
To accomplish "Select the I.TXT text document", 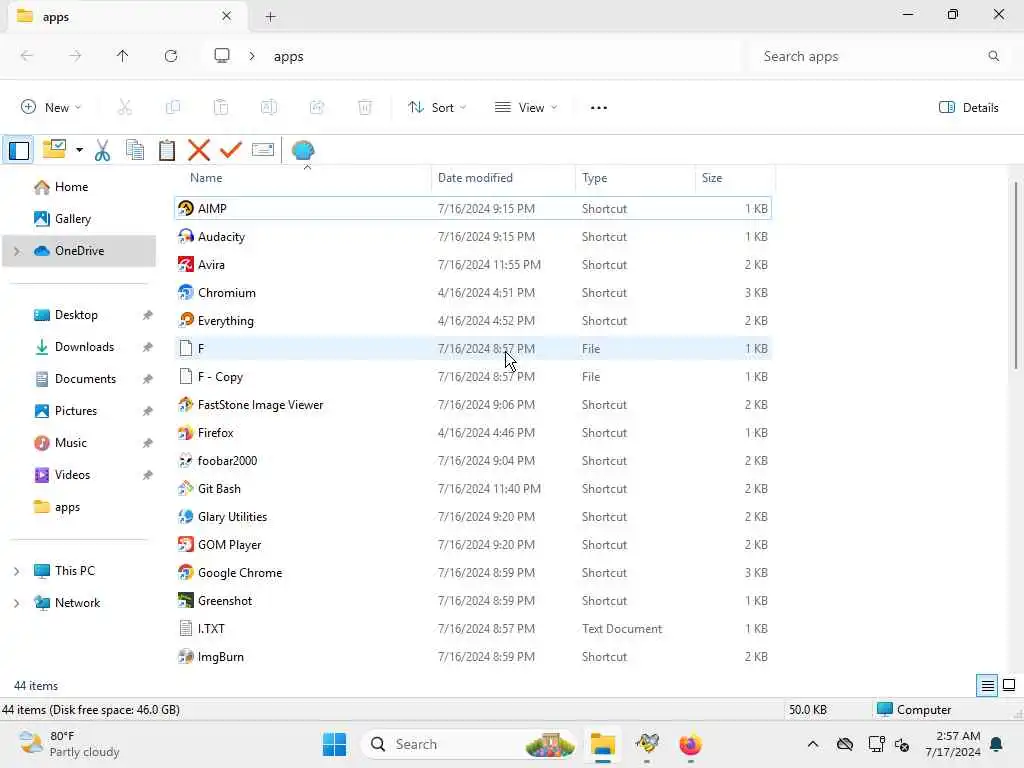I will pos(473,629).
